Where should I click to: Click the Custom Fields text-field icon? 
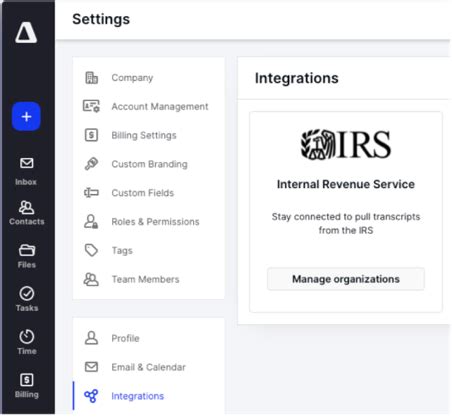point(91,193)
